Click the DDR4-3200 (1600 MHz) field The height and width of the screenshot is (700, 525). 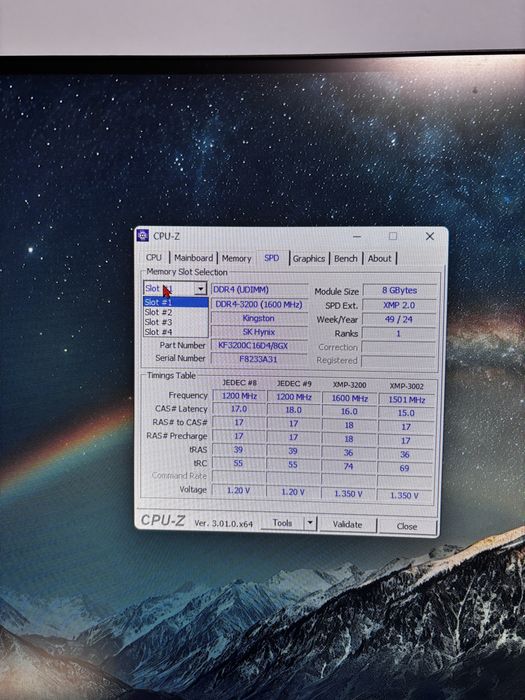click(259, 304)
